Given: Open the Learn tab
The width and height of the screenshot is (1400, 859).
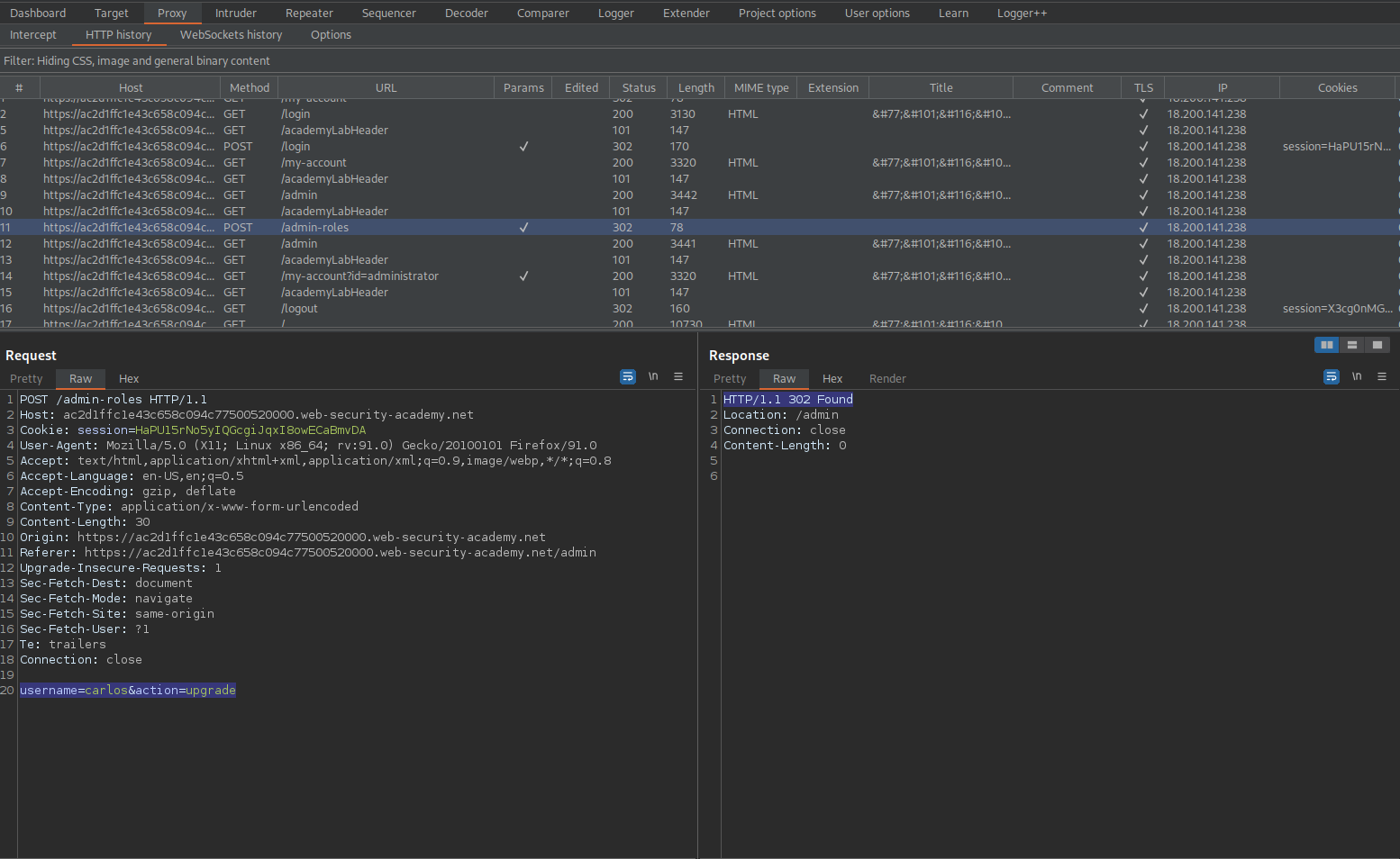Looking at the screenshot, I should tap(954, 13).
